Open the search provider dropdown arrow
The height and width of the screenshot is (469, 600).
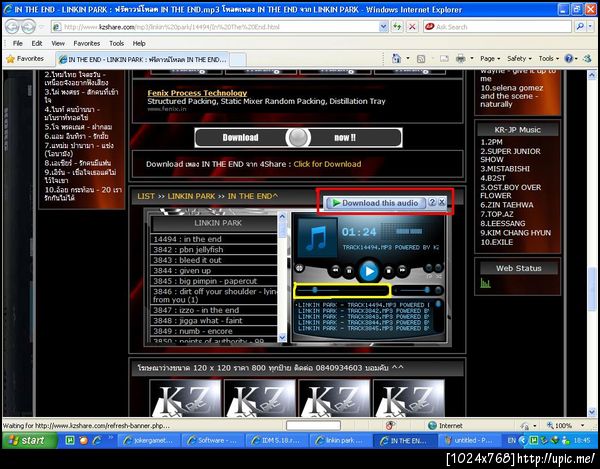pos(590,26)
